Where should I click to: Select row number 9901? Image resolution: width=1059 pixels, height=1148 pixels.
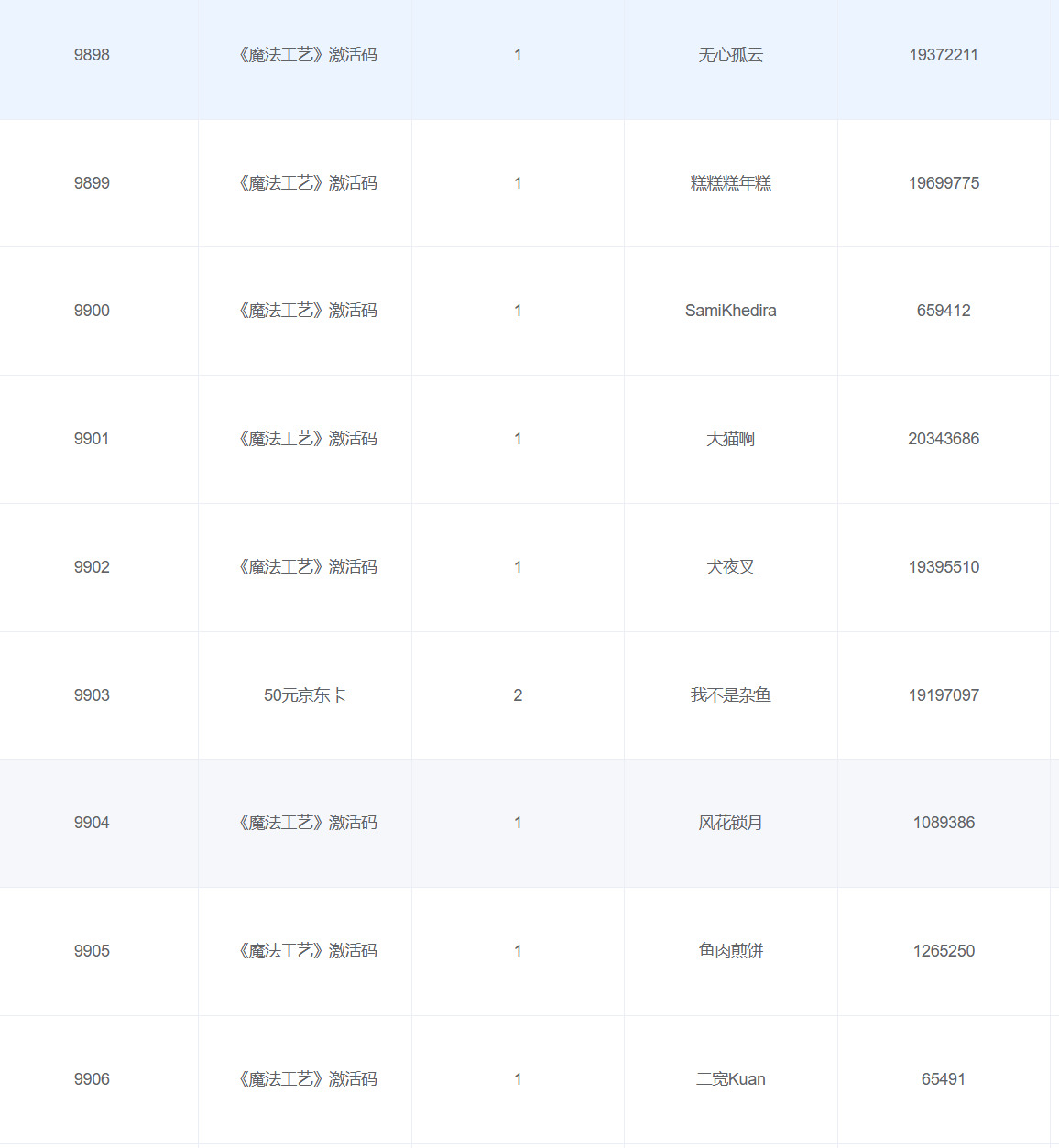click(92, 439)
